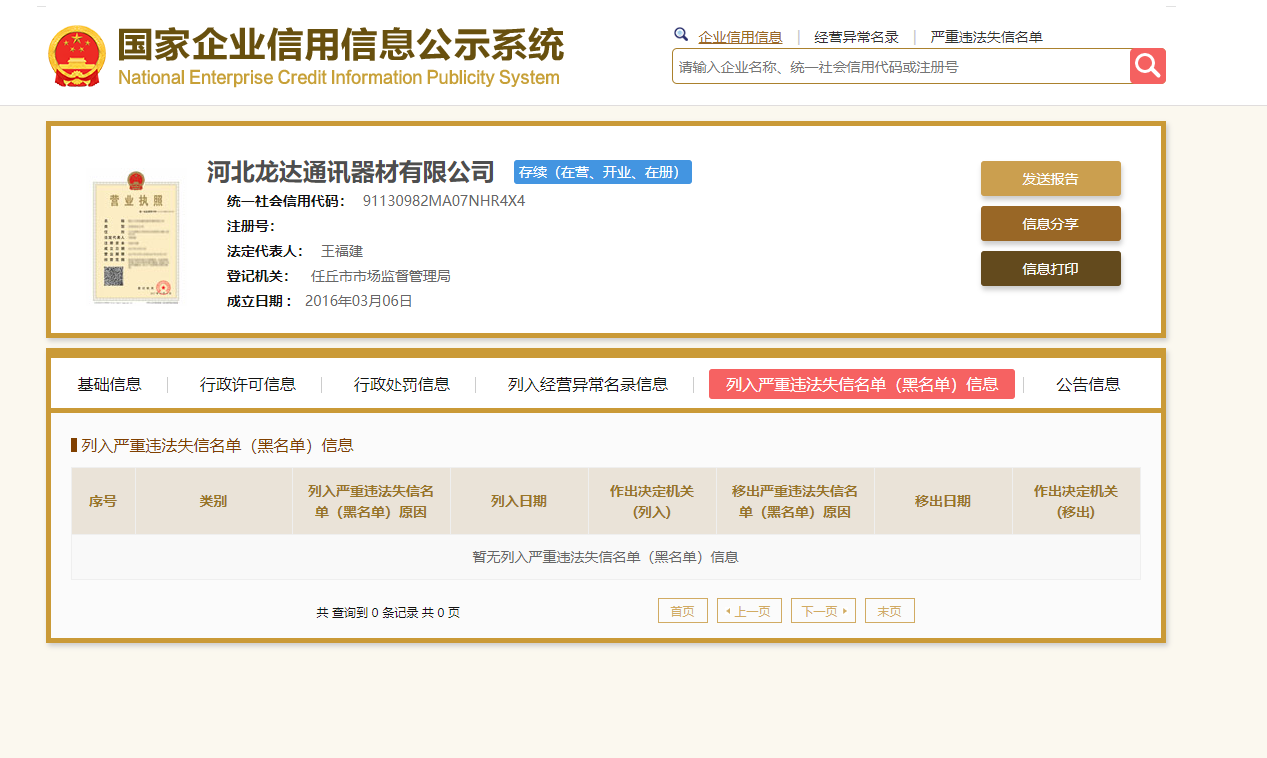1267x758 pixels.
Task: Click the 发送报告 button
Action: tap(1050, 179)
